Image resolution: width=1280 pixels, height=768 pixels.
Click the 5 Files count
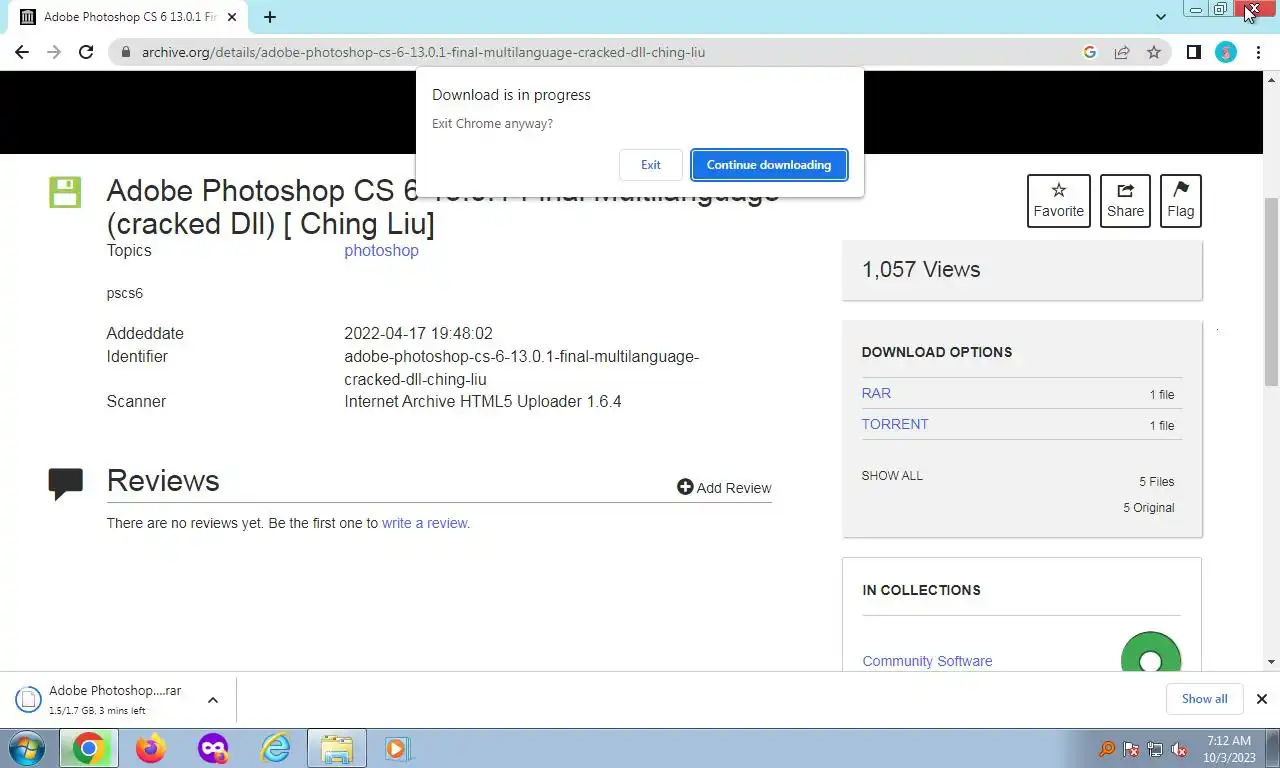click(1157, 482)
